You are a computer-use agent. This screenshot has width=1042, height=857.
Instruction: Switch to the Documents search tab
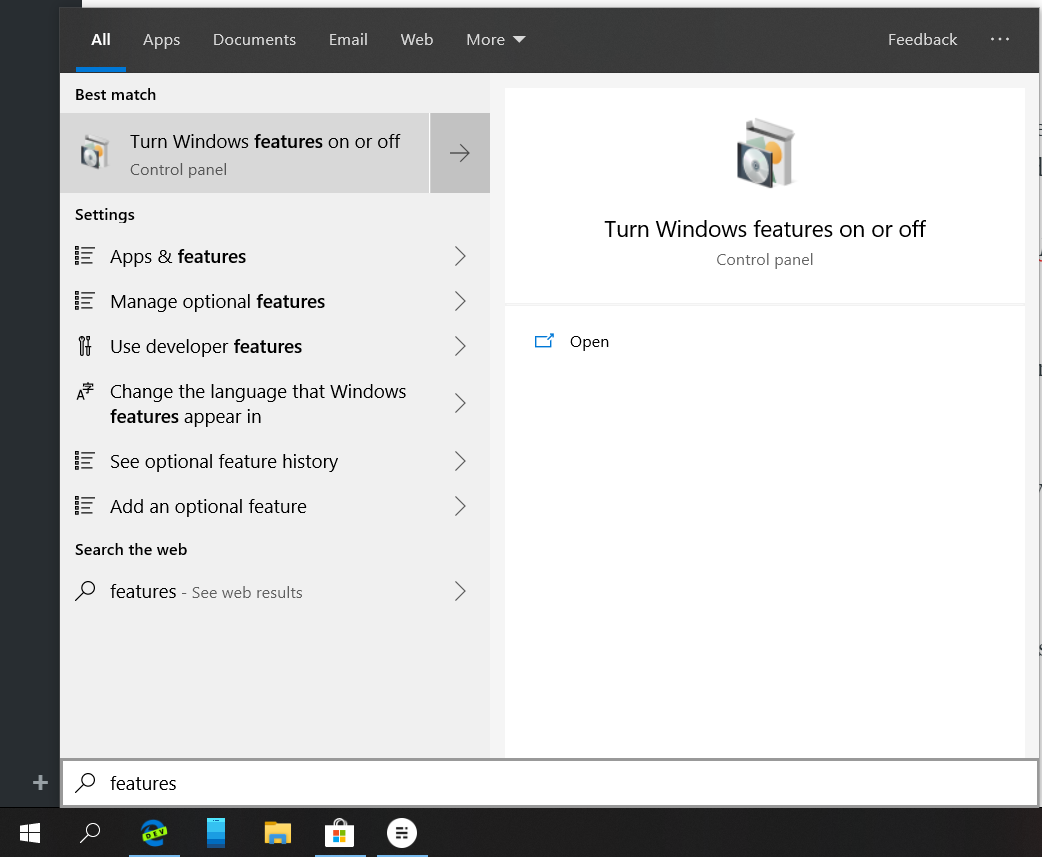click(254, 39)
